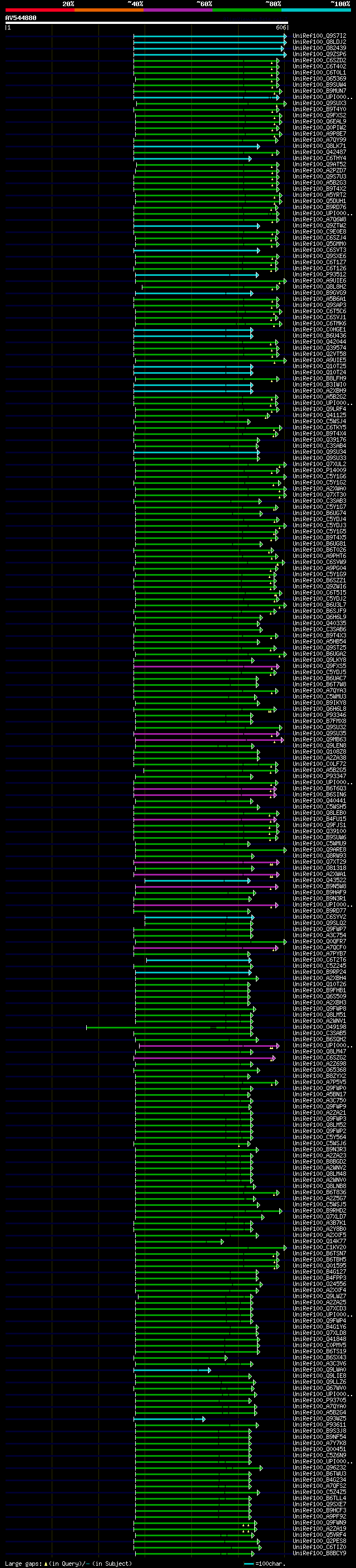
Task: Select label UniRef100_Q42487
Action: [319, 152]
